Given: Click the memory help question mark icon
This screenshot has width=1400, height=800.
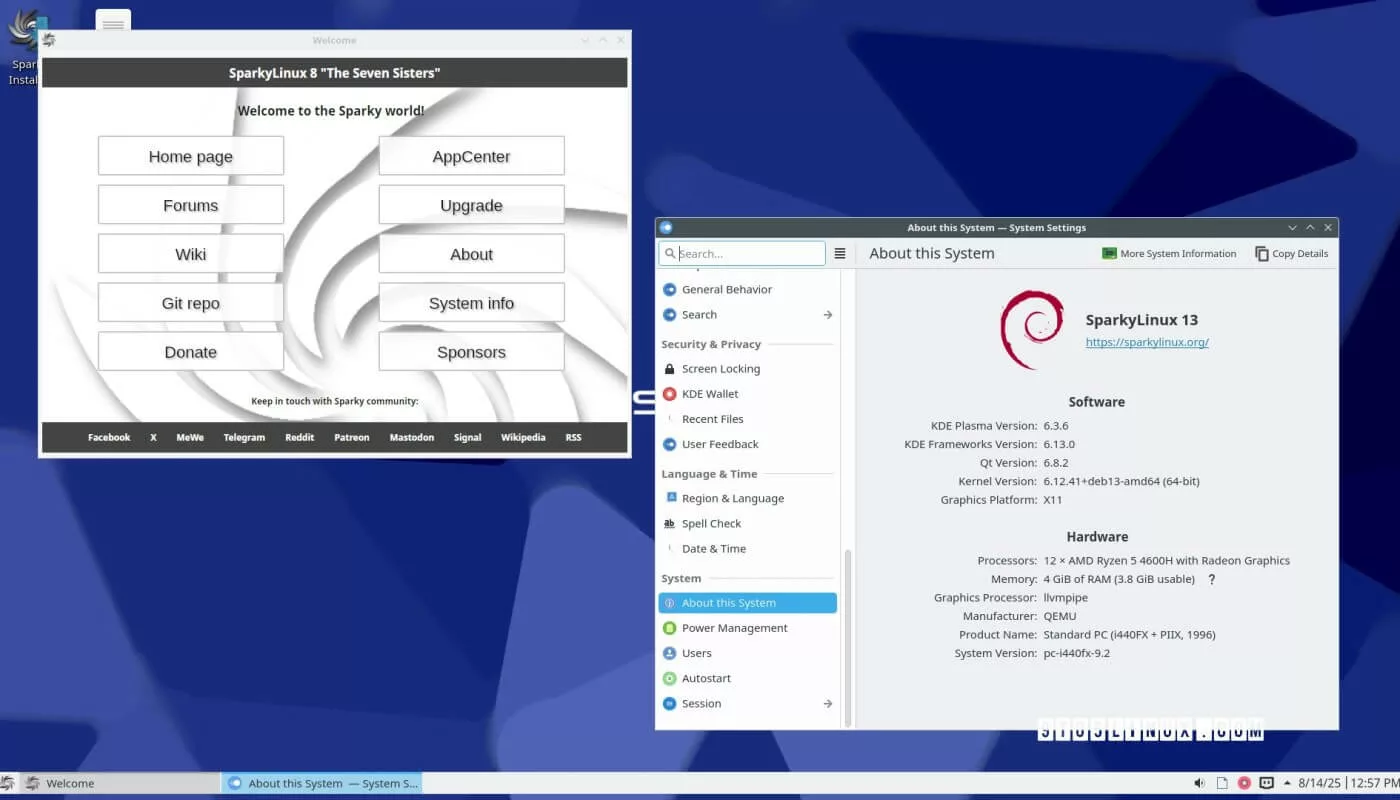Looking at the screenshot, I should [1211, 579].
